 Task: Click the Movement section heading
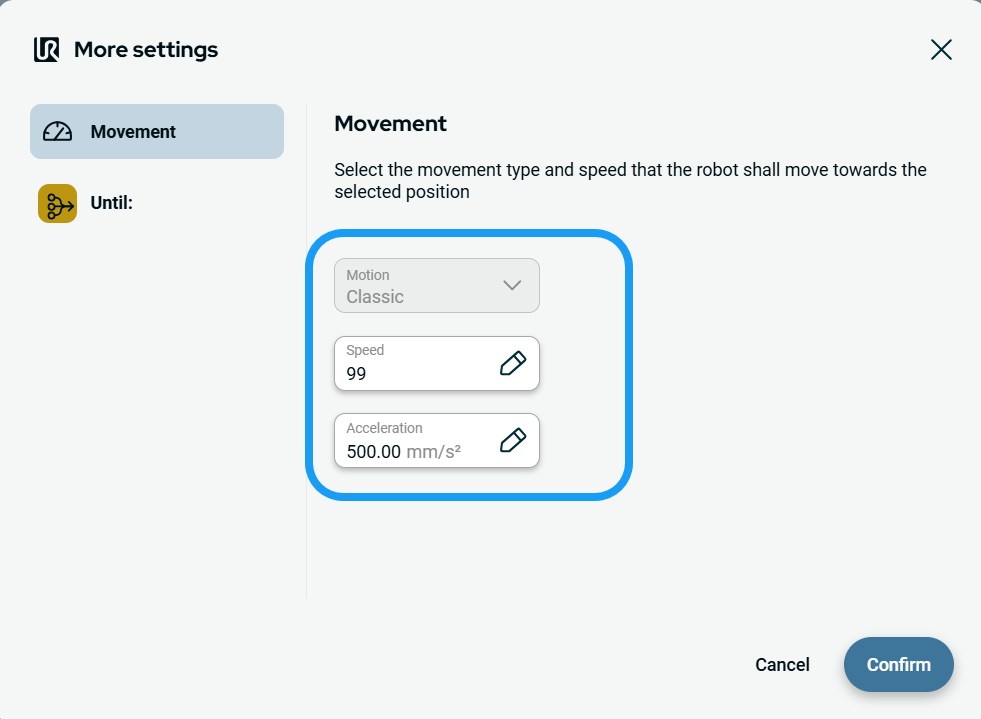[390, 124]
